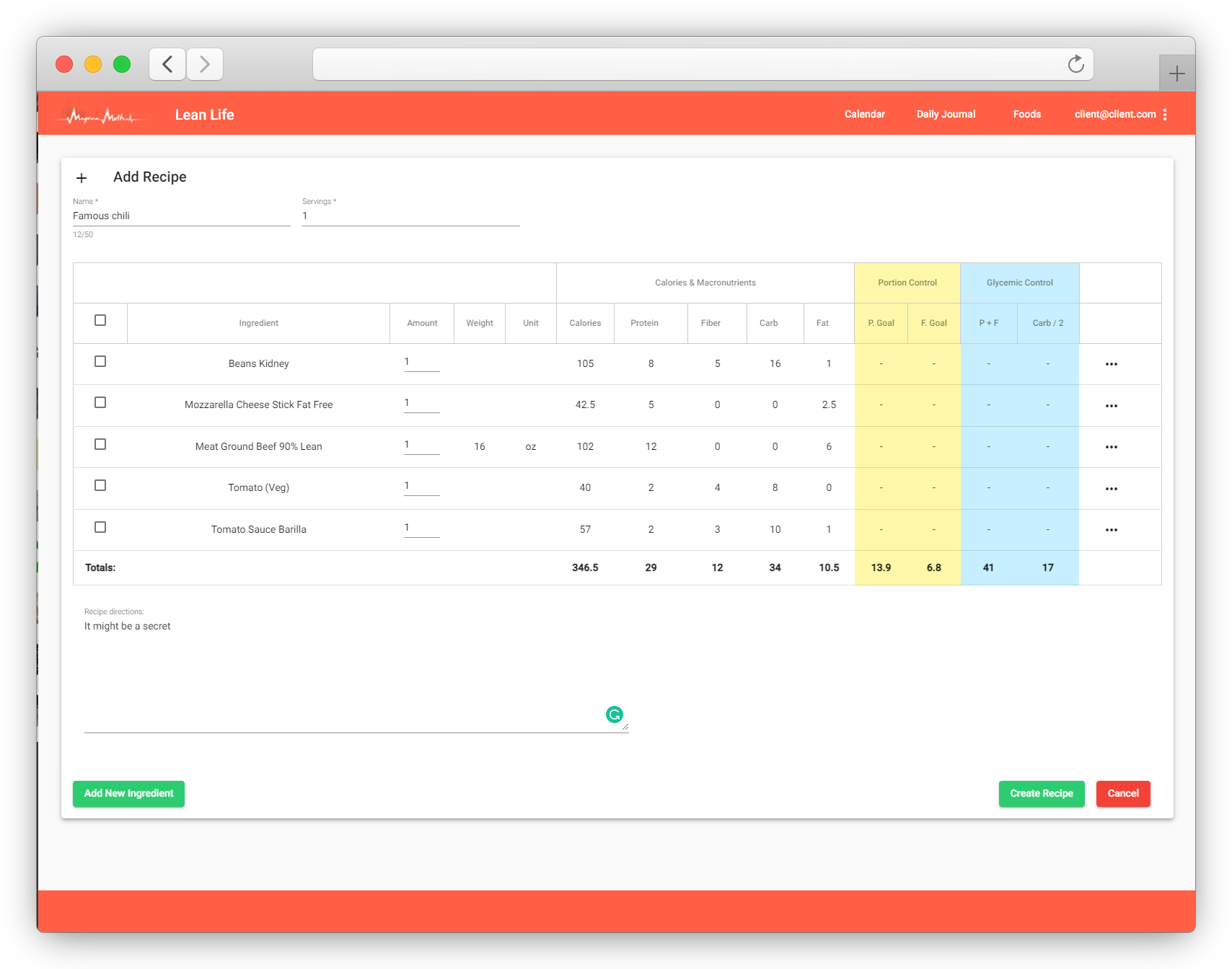
Task: Open a new browser tab with plus
Action: tap(1176, 73)
